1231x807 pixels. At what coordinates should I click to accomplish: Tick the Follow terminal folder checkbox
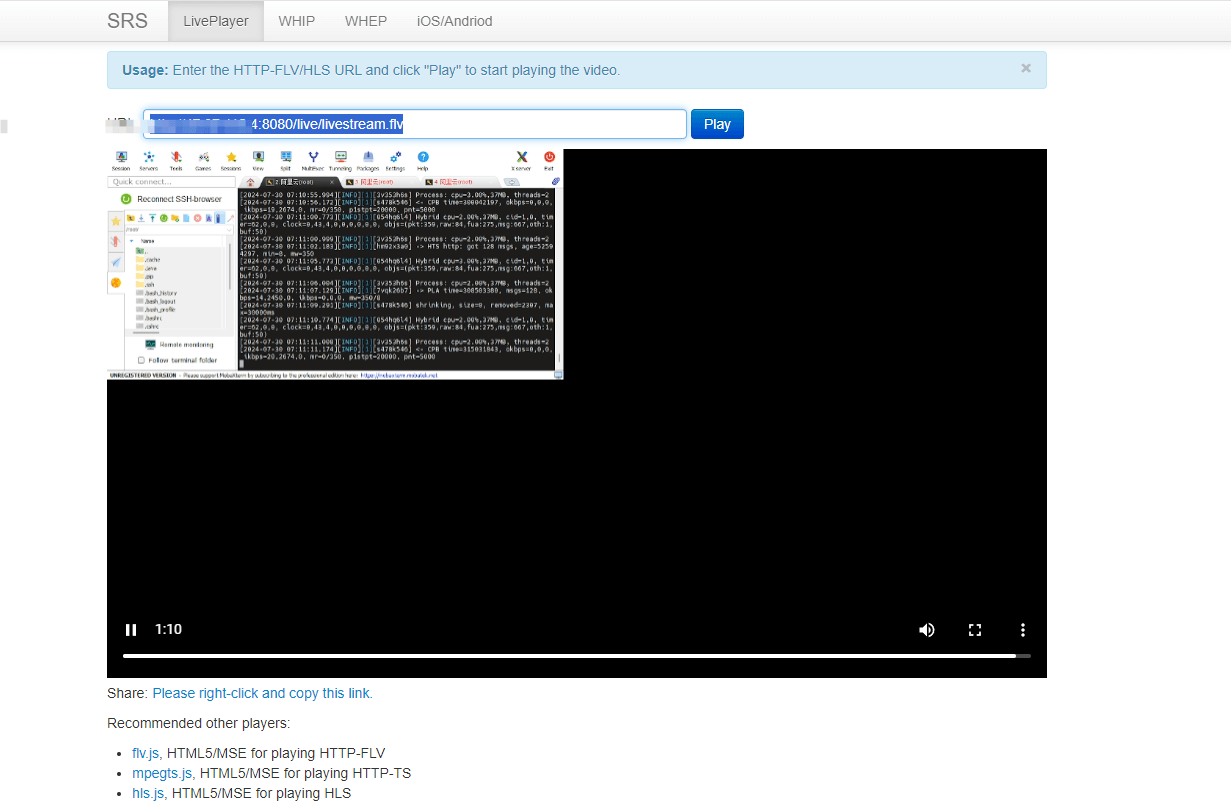click(x=140, y=360)
